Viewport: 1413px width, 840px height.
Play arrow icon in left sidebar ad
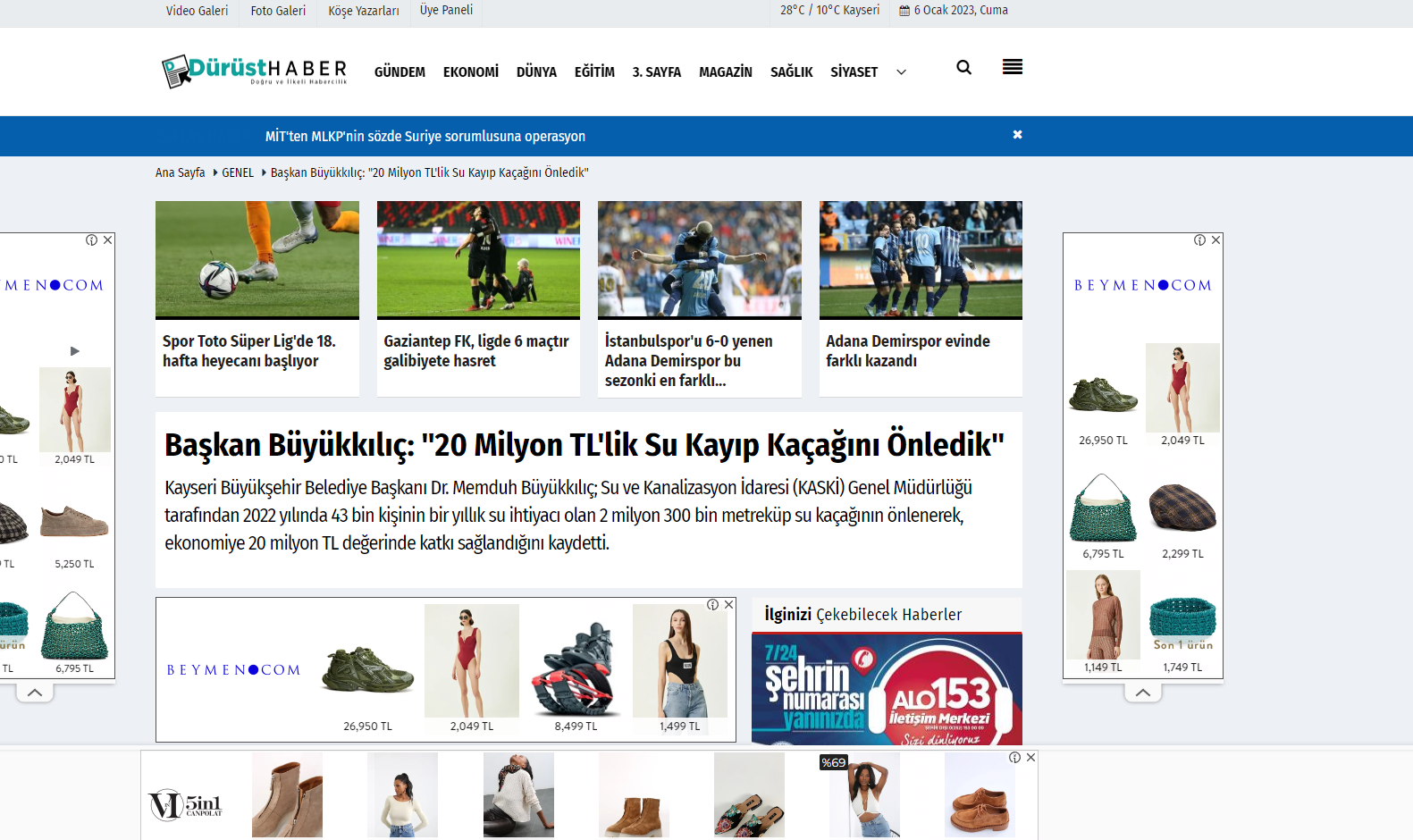point(75,351)
